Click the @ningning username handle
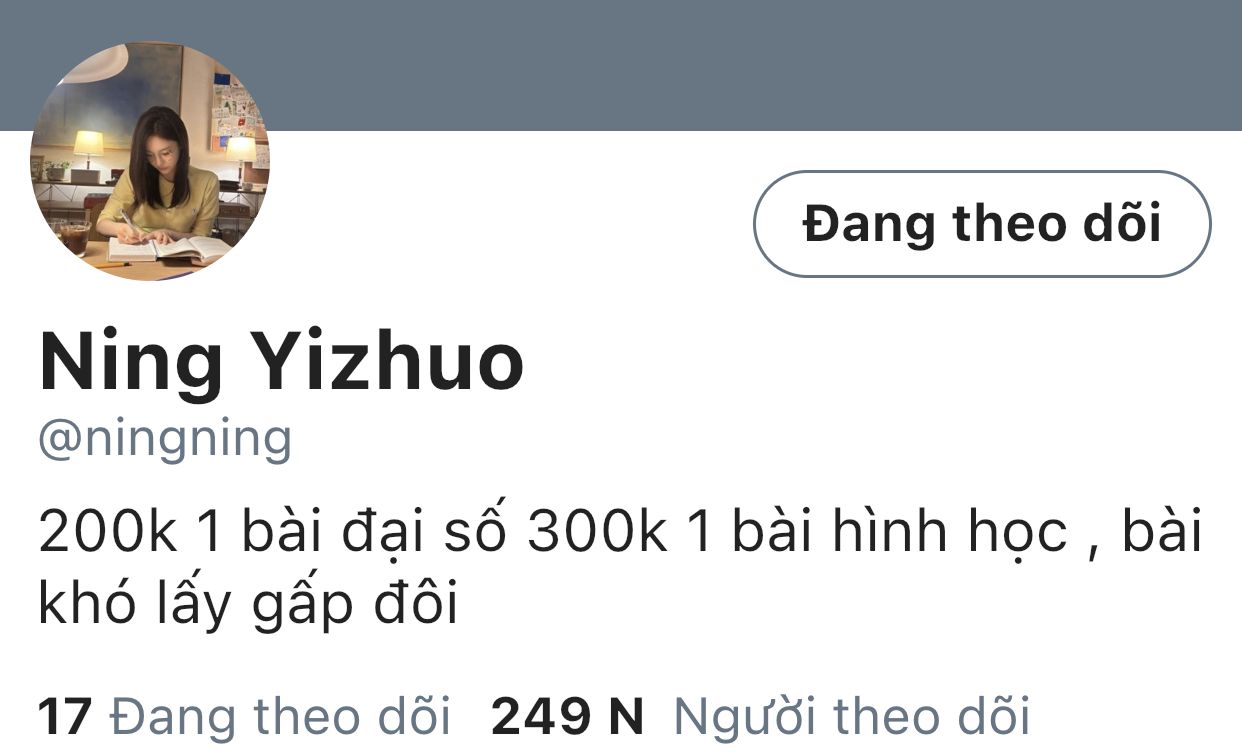 click(165, 438)
